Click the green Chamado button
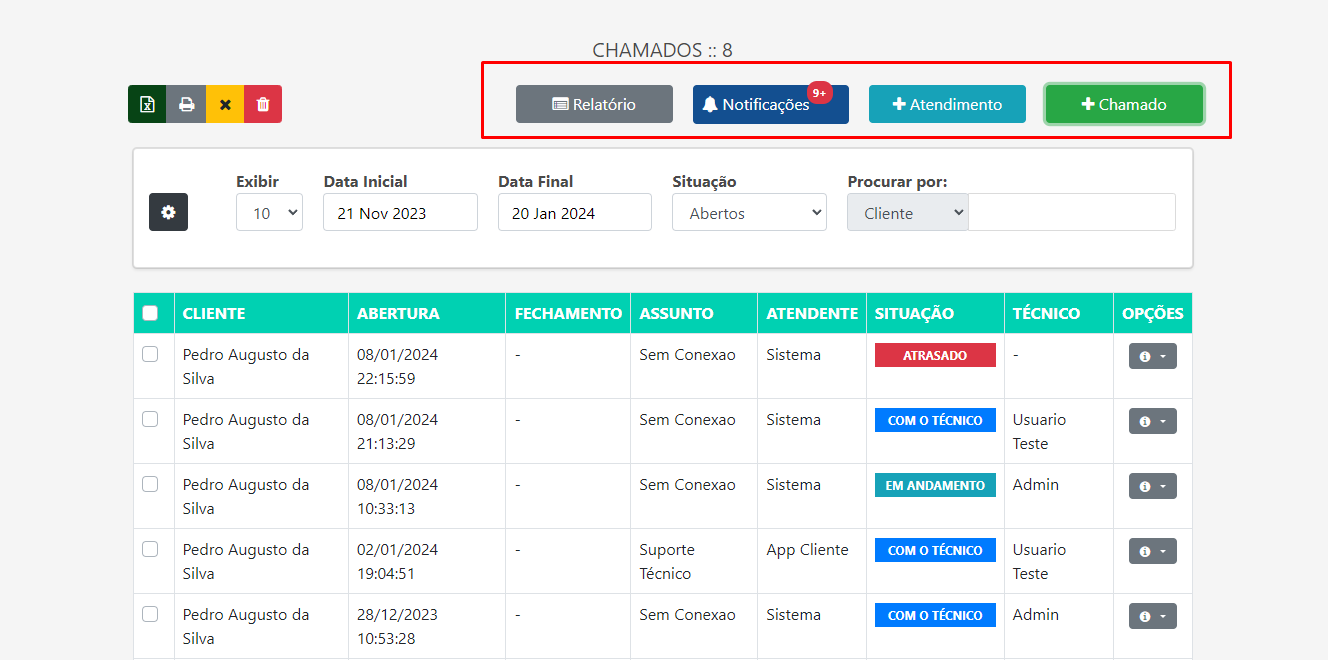The height and width of the screenshot is (660, 1328). (1124, 104)
